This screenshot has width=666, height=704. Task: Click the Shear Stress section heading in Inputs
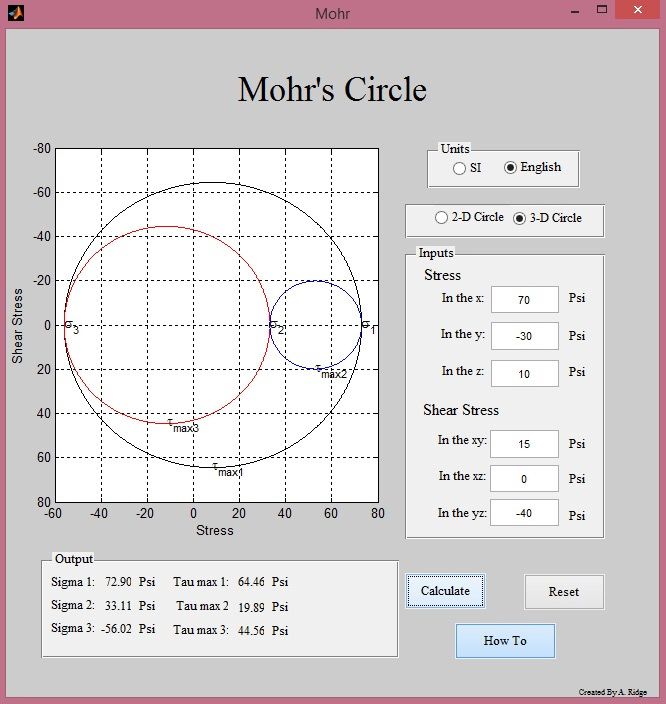coord(461,410)
